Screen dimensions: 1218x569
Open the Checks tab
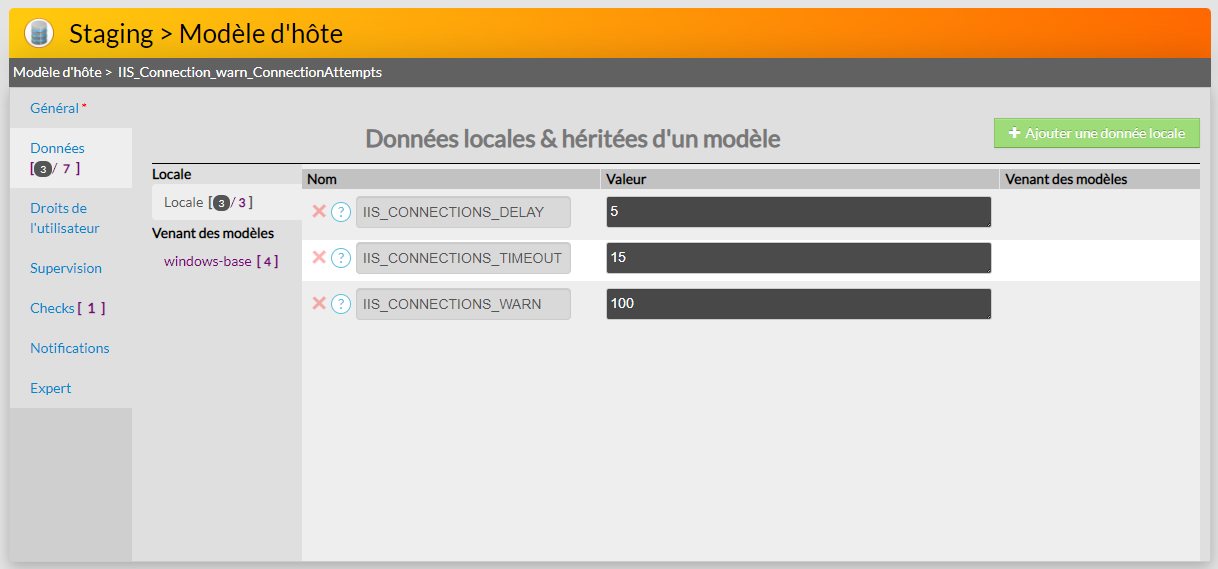point(52,308)
